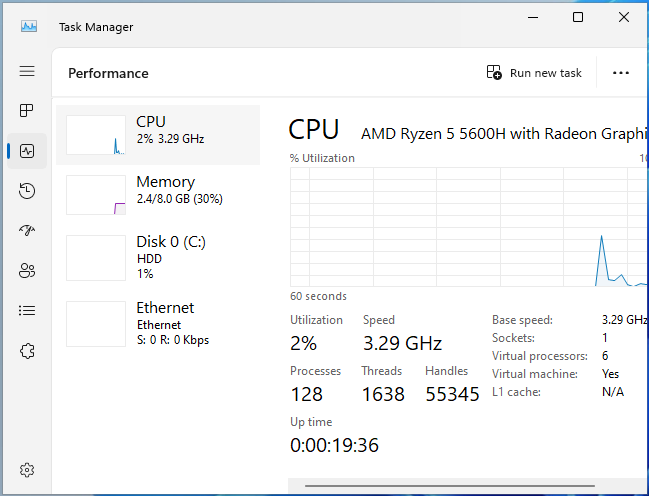Click the Memory usage mini graph thumbnail
This screenshot has width=649, height=496.
point(96,195)
